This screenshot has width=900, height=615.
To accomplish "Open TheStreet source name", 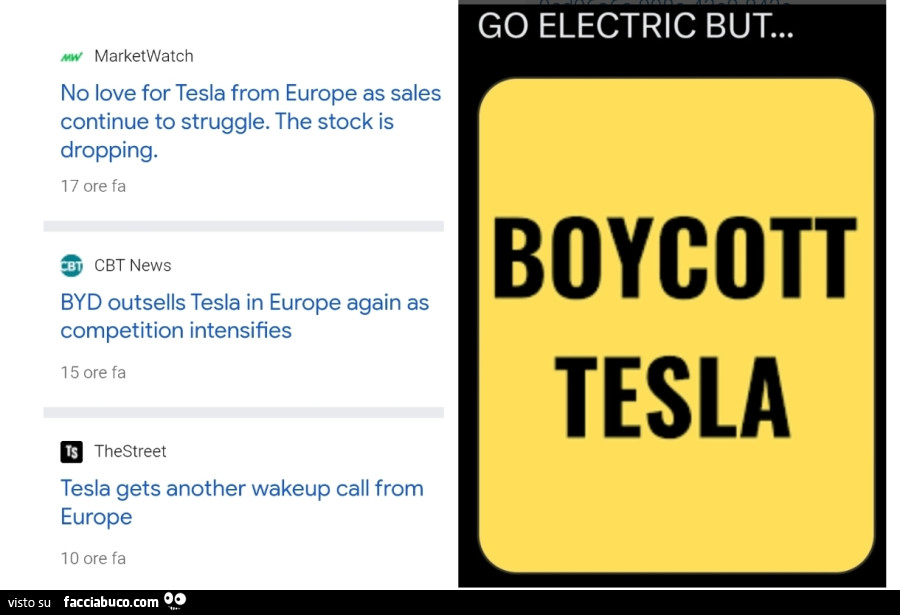I will tap(130, 451).
